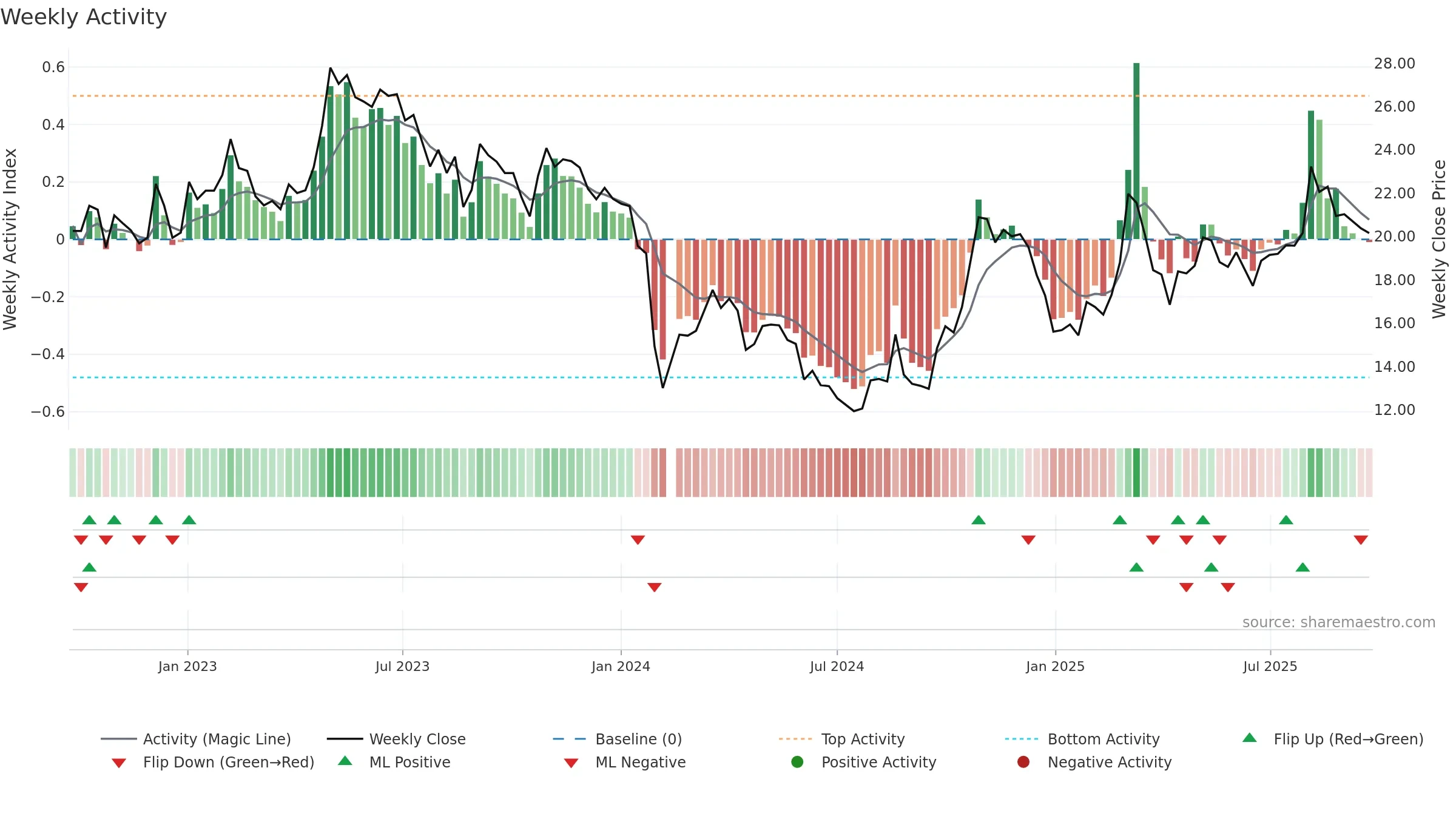The image size is (1456, 819).
Task: Click the Jul 2025 axis label
Action: point(1270,666)
